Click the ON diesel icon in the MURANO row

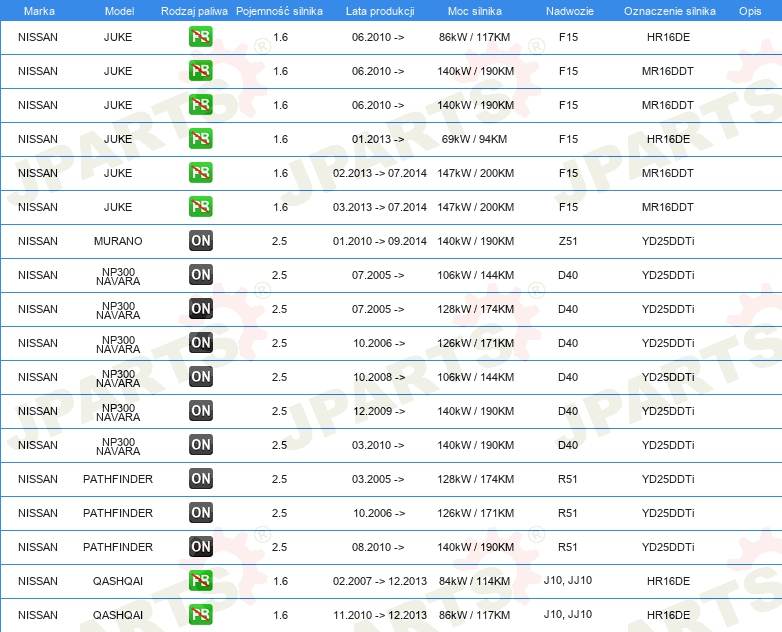(200, 240)
